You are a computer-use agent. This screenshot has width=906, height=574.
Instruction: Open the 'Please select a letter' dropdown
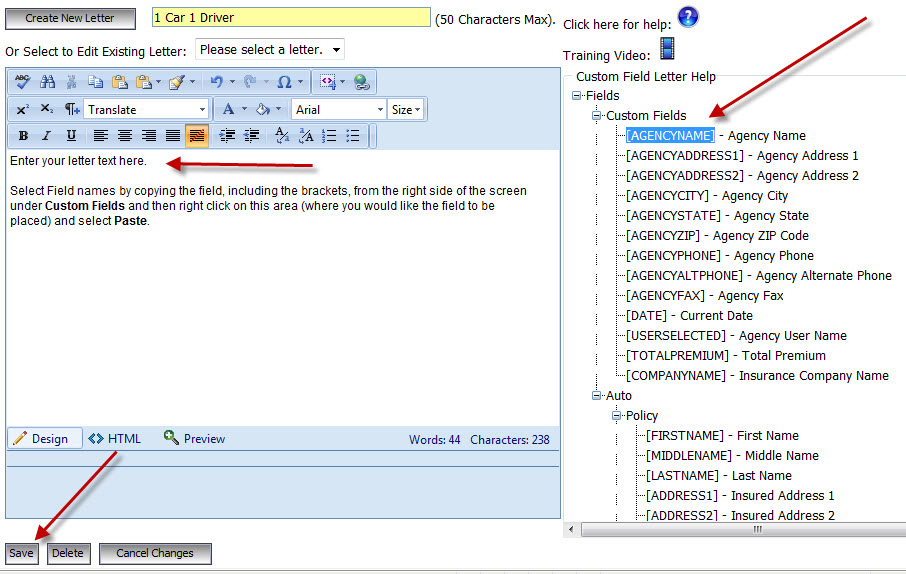[270, 49]
